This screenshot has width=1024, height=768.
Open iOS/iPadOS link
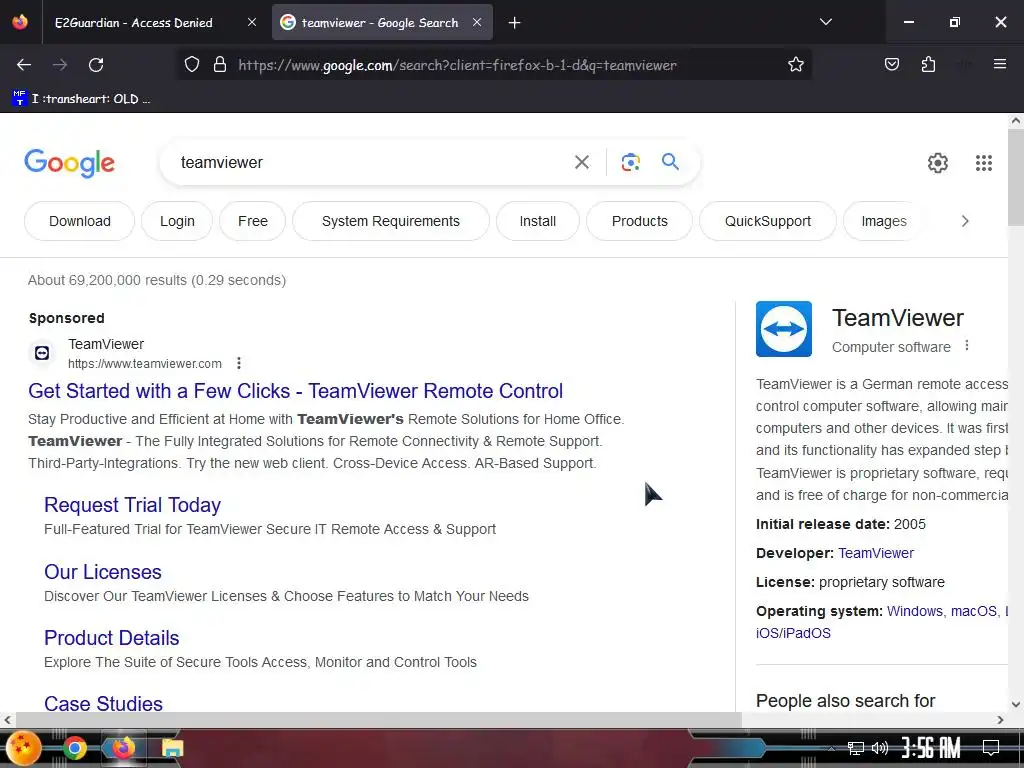coord(793,633)
